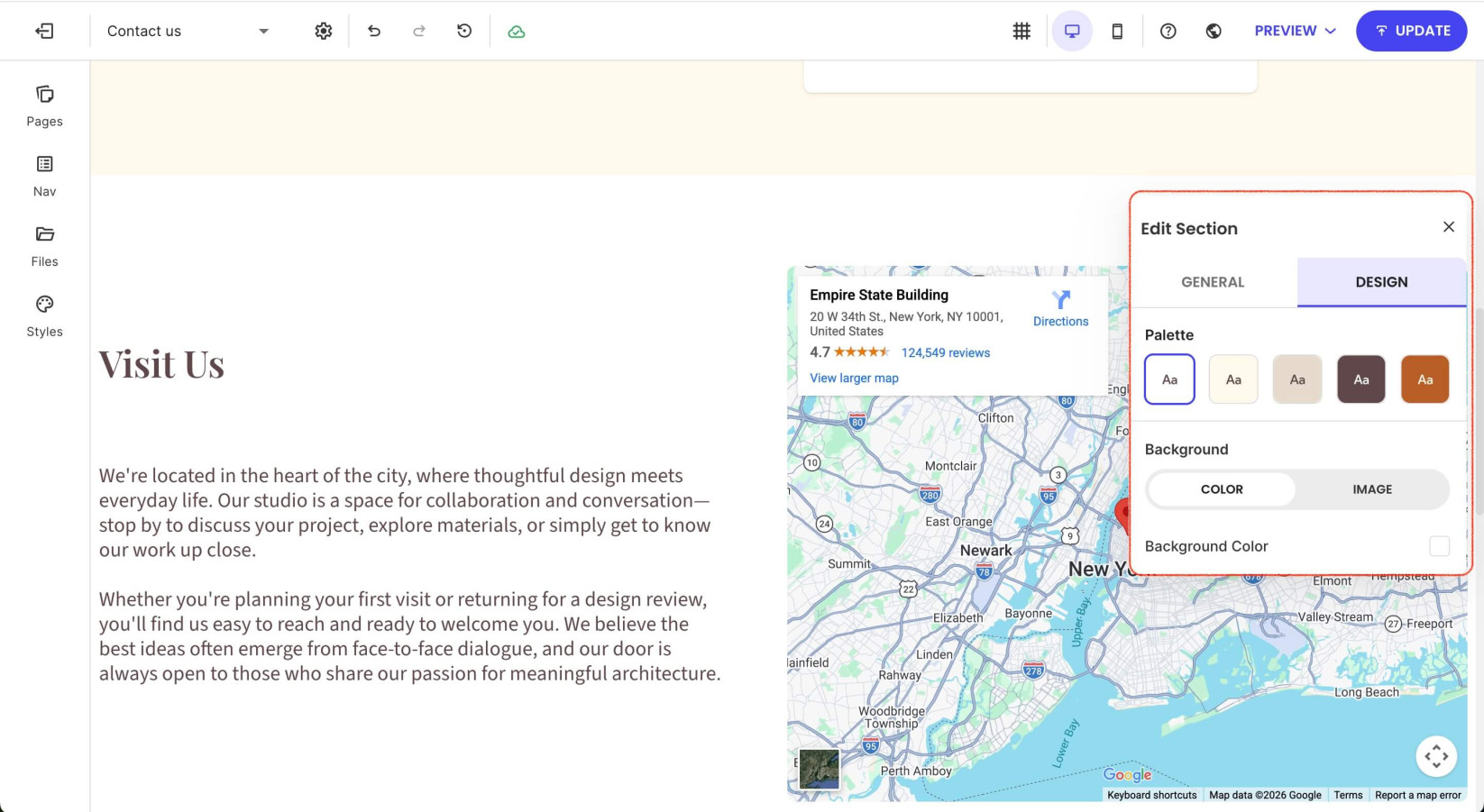Click the exit editor icon

pyautogui.click(x=44, y=31)
